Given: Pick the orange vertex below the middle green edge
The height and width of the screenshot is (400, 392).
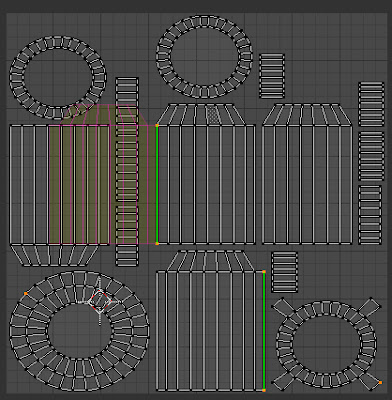Looking at the screenshot, I should tap(157, 244).
